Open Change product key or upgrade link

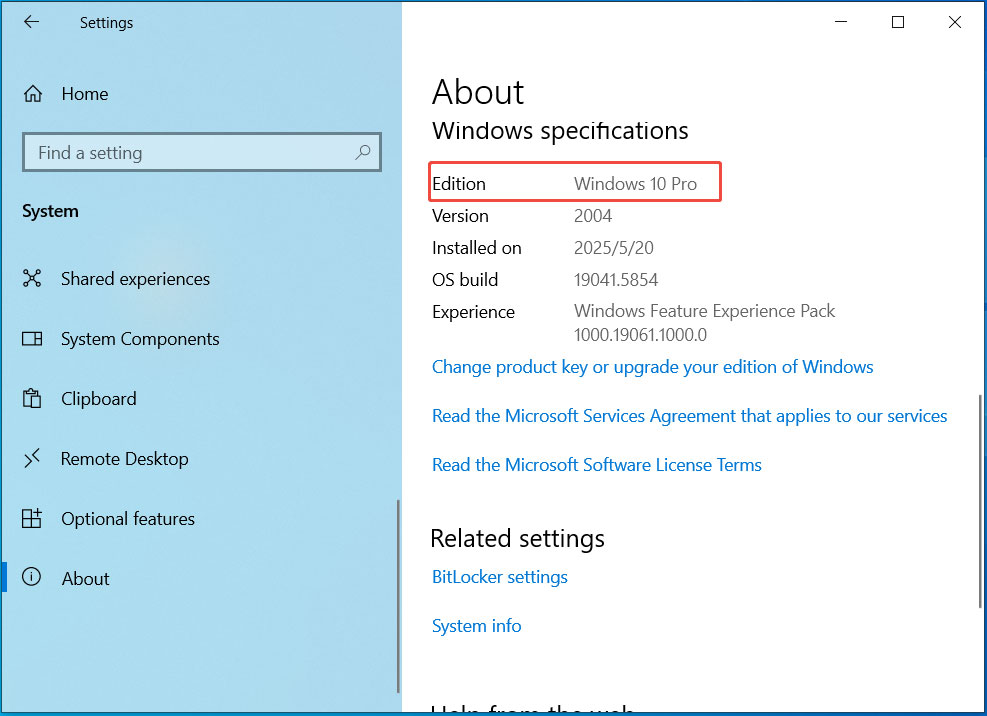(652, 367)
